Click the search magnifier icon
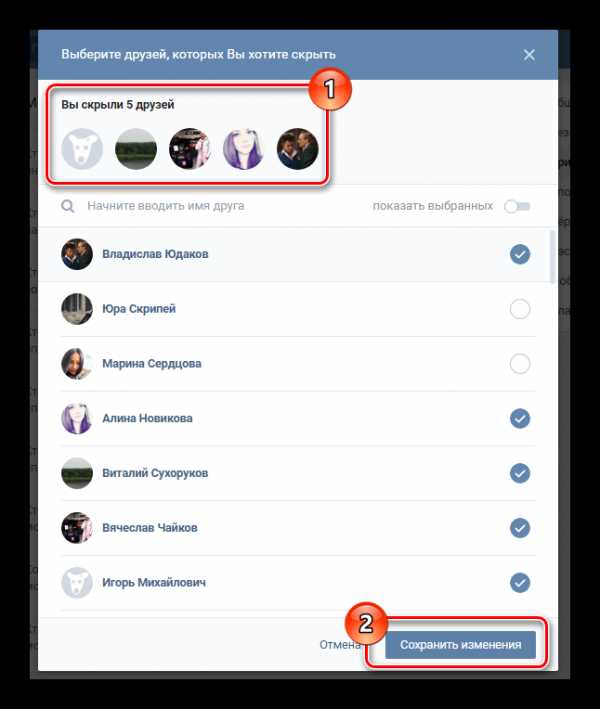600x709 pixels. pos(68,206)
